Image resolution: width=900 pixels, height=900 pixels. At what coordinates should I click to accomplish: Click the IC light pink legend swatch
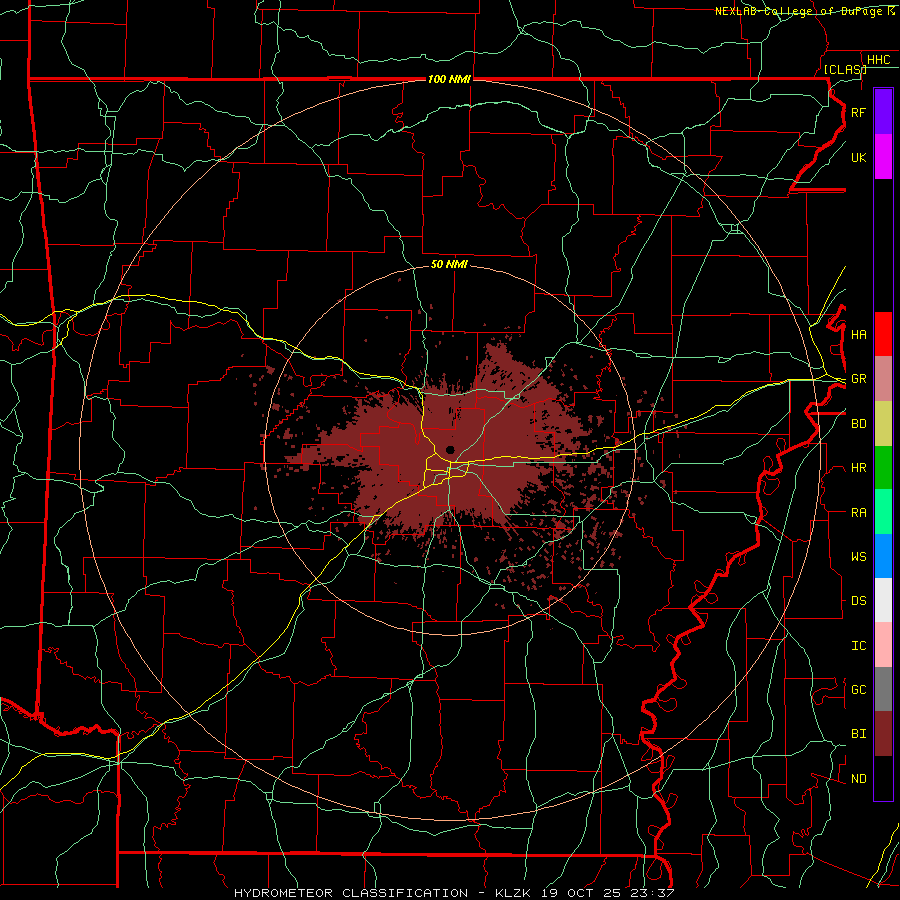point(883,645)
